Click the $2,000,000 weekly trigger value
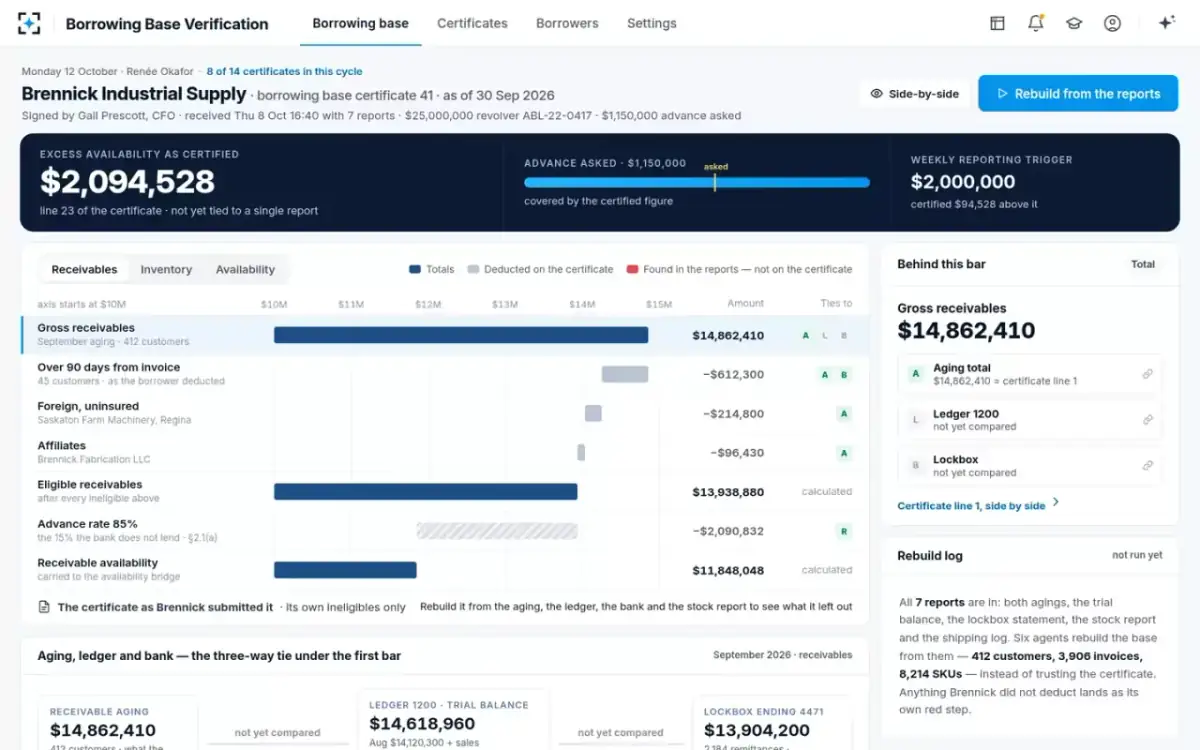Image resolution: width=1200 pixels, height=750 pixels. click(963, 182)
